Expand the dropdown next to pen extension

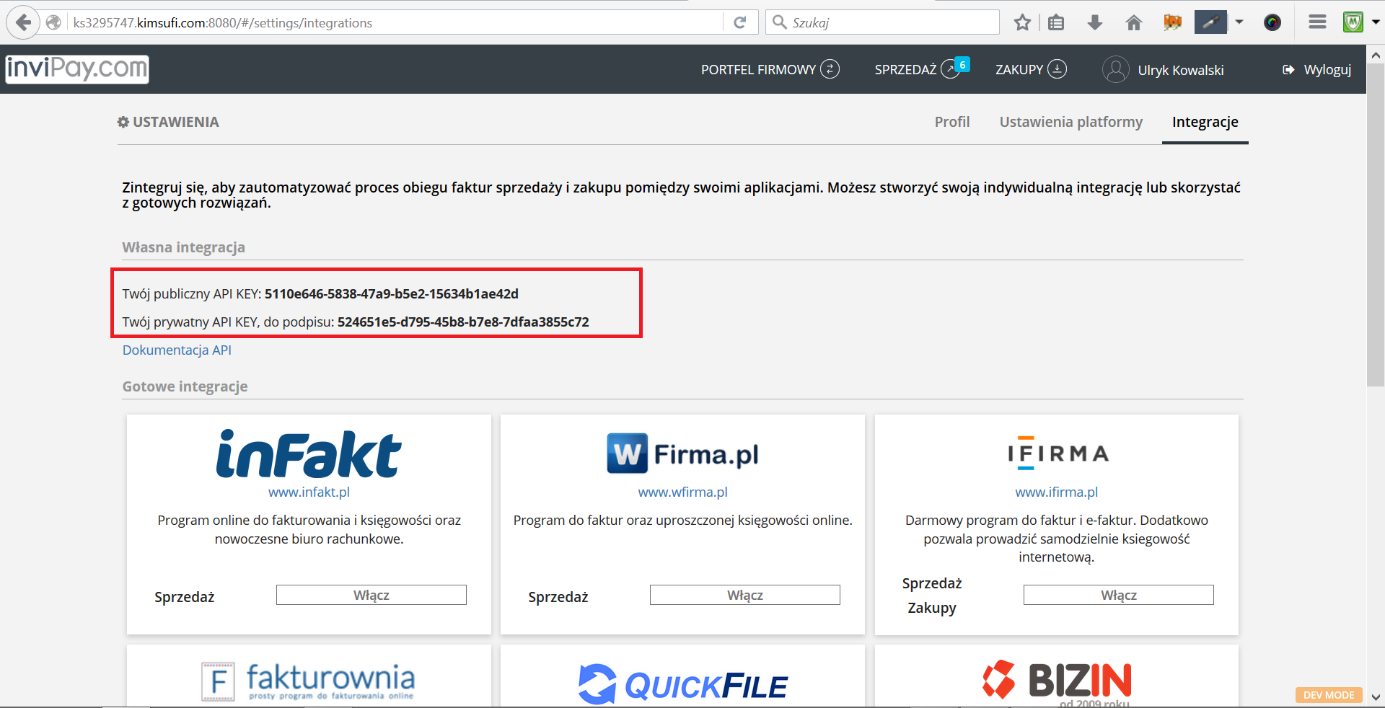coord(1239,22)
